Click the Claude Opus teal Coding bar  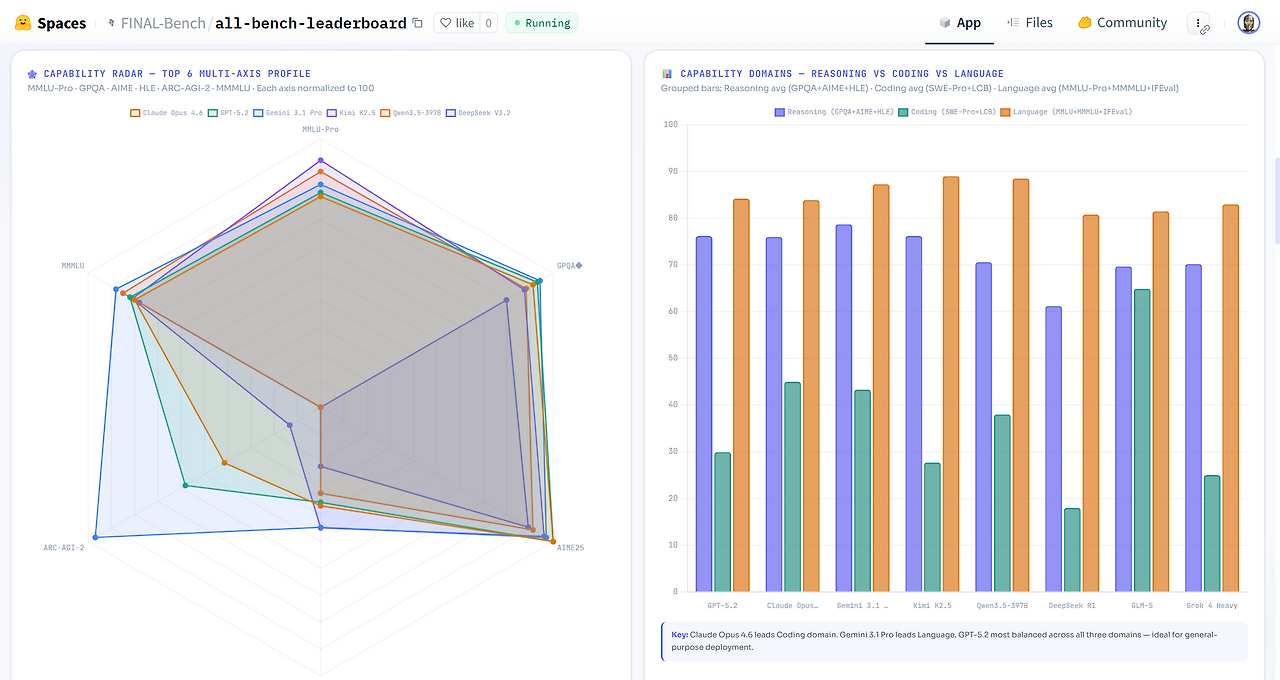point(792,487)
